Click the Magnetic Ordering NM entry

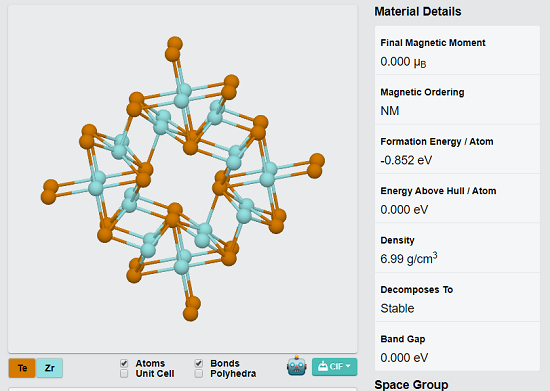(457, 100)
